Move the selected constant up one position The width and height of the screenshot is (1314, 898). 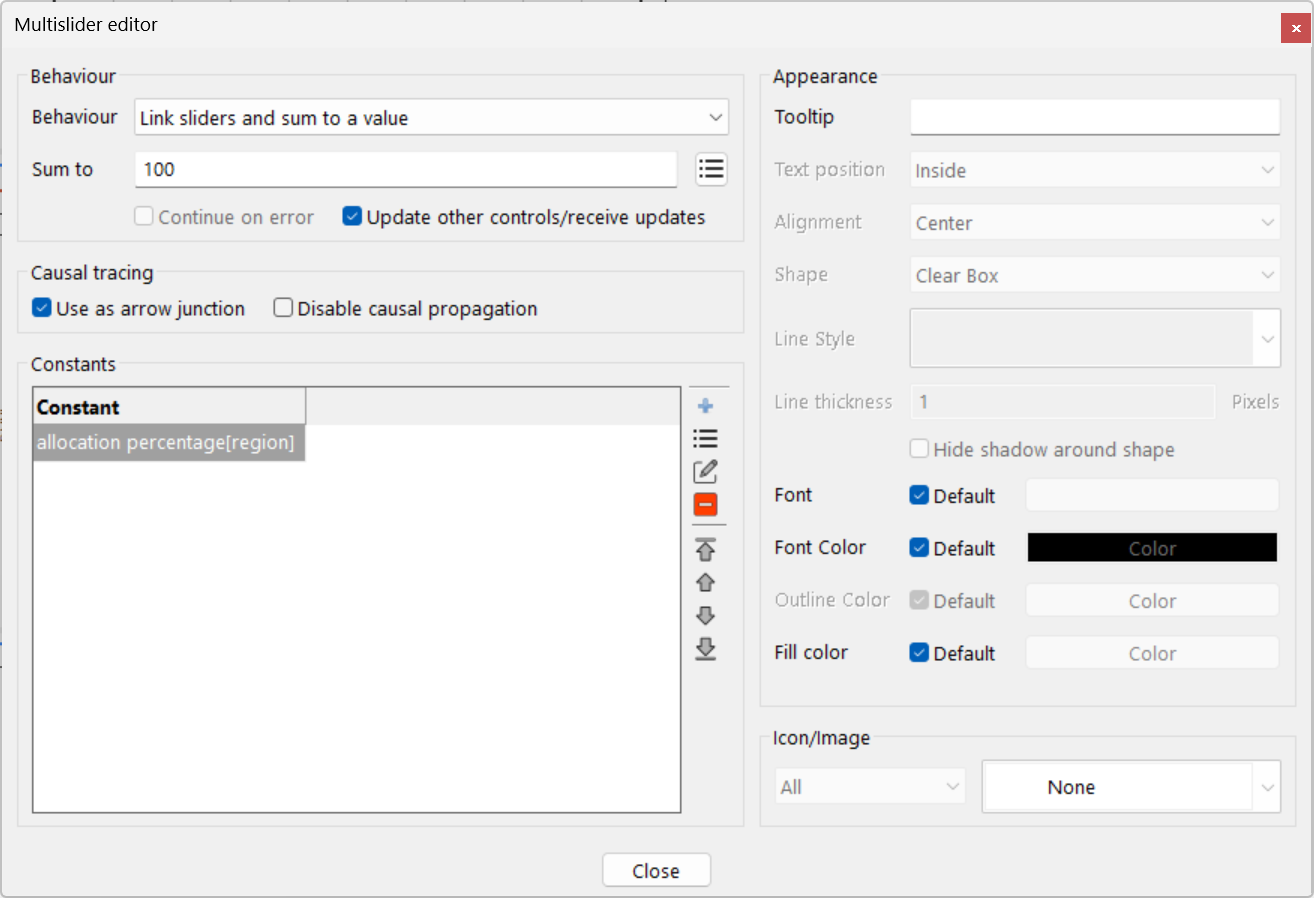click(x=706, y=582)
